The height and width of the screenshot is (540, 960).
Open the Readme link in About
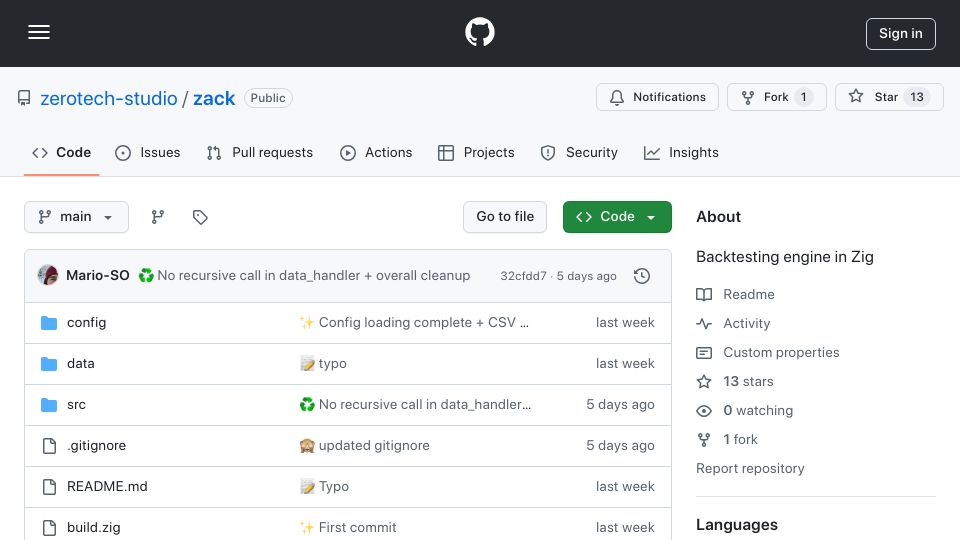tap(748, 294)
